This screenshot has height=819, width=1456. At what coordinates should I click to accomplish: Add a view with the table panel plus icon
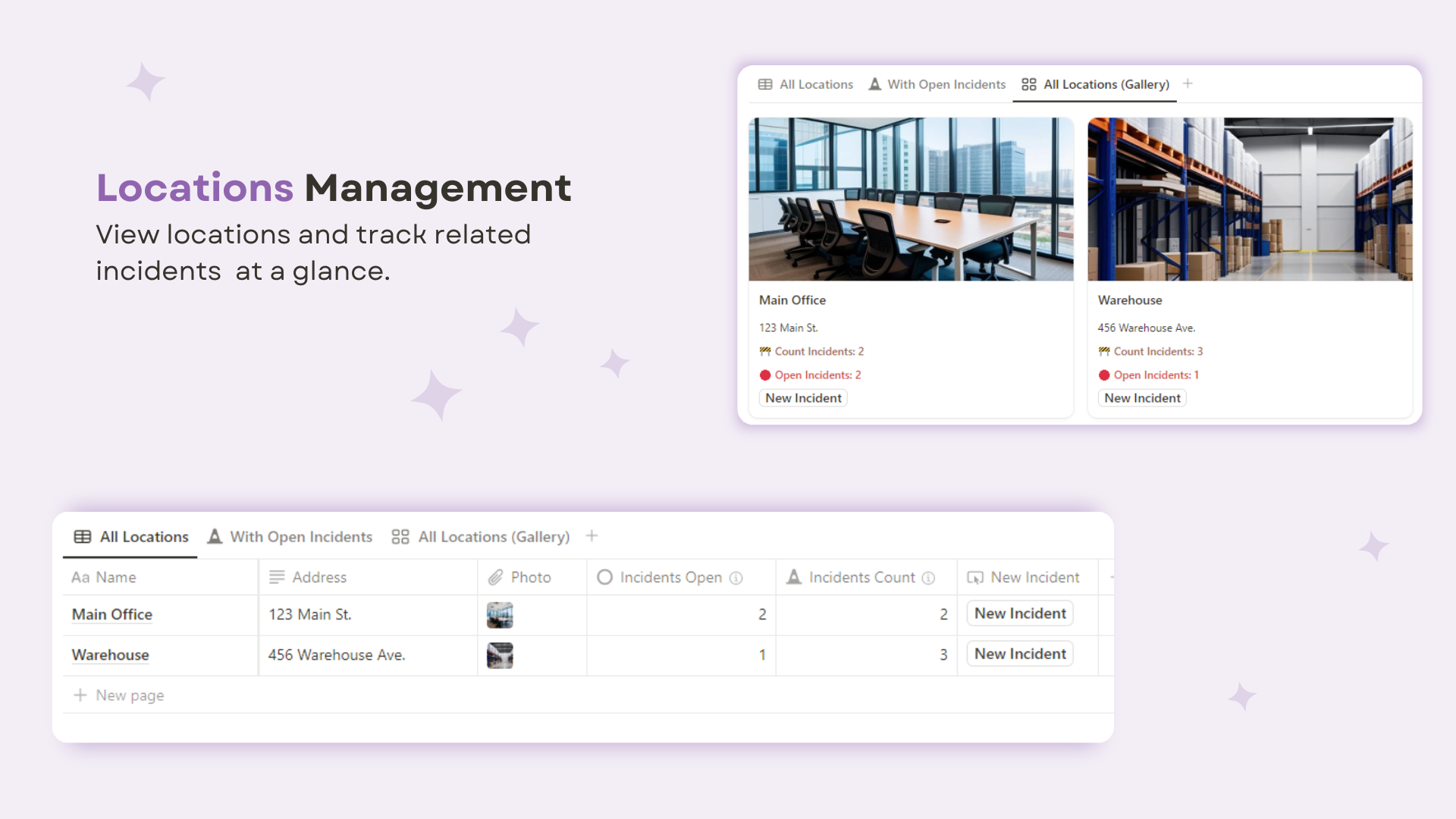591,536
